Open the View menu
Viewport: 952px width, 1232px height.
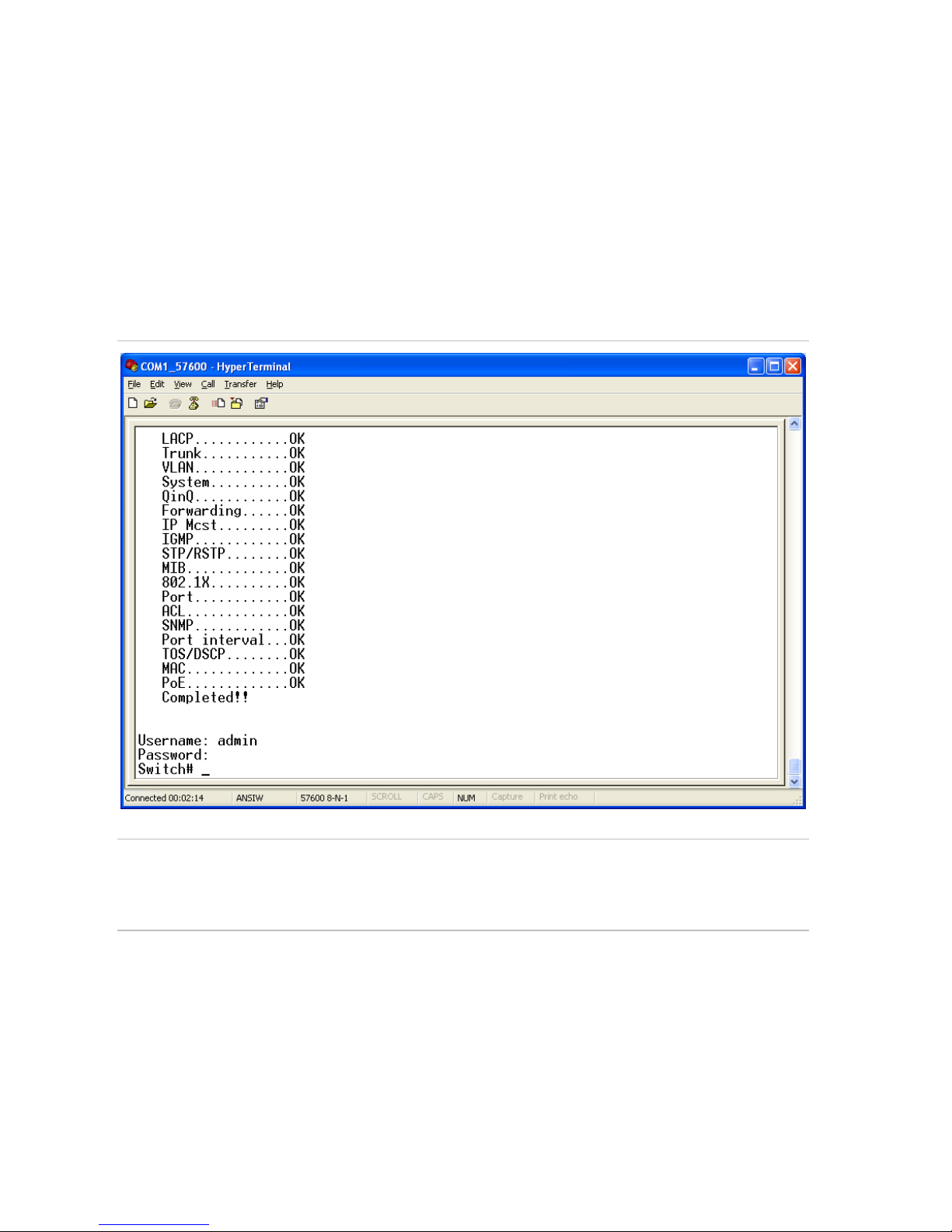point(183,384)
